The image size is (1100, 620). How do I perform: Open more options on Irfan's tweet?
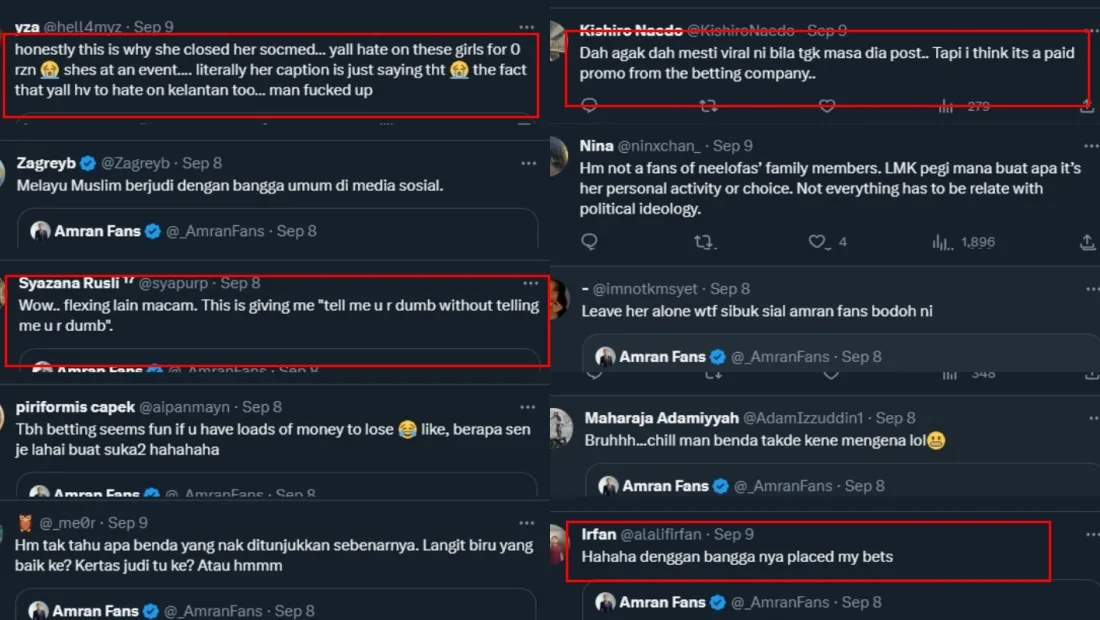point(1091,535)
